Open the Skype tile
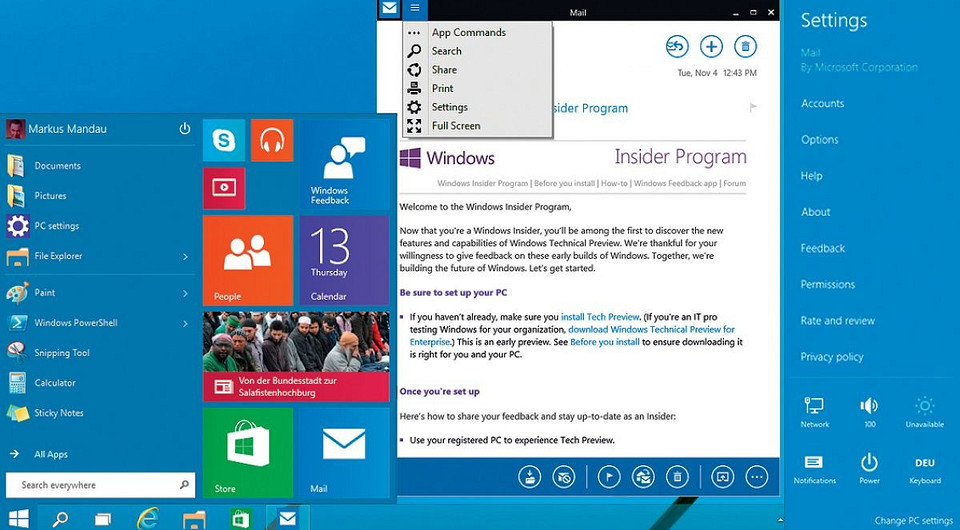Image resolution: width=960 pixels, height=530 pixels. pos(224,140)
